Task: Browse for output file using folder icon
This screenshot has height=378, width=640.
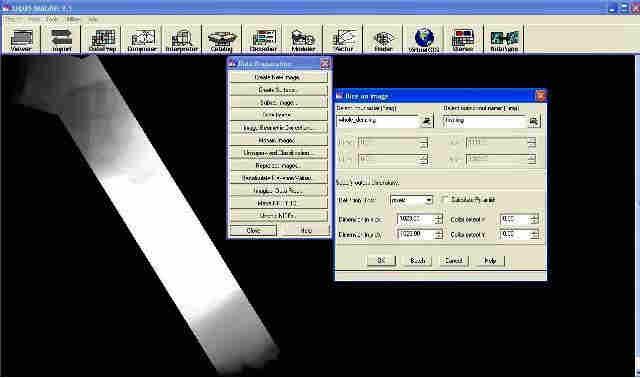Action: point(534,121)
